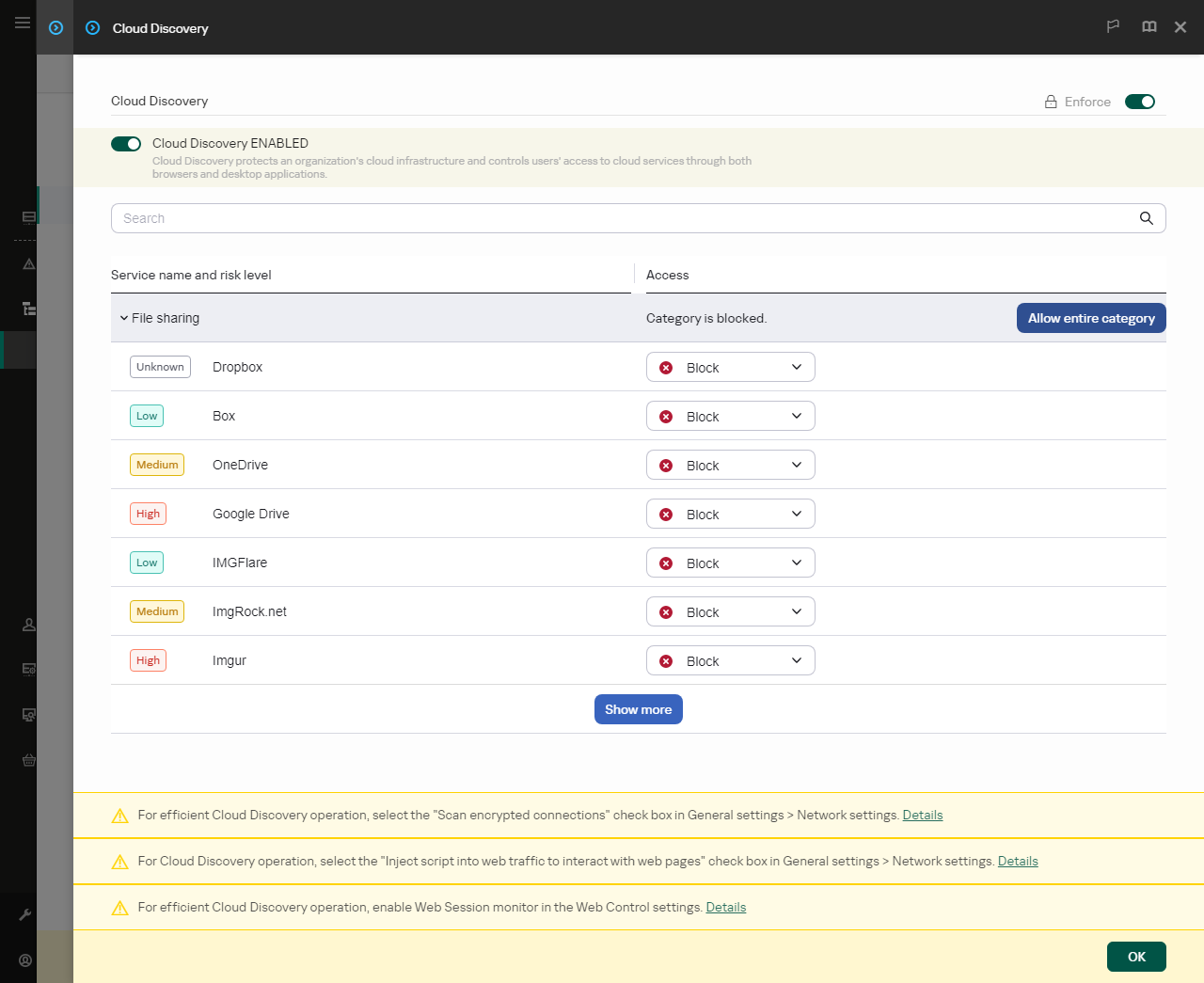Click the flag notifications icon in the header
The width and height of the screenshot is (1204, 983).
pyautogui.click(x=1113, y=26)
